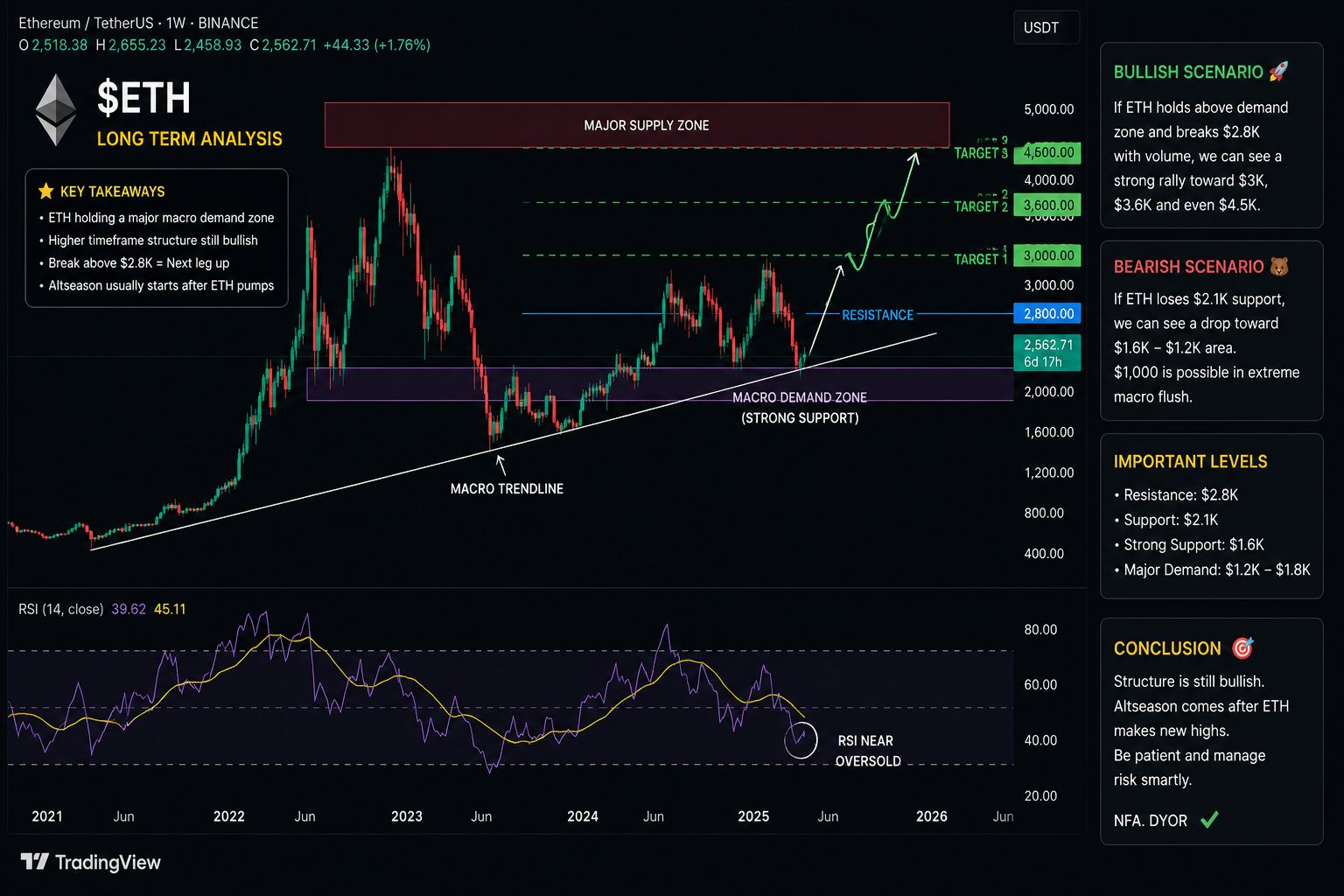This screenshot has width=1344, height=896.
Task: Select the MACRO DEMAND ZONE label
Action: click(x=800, y=397)
